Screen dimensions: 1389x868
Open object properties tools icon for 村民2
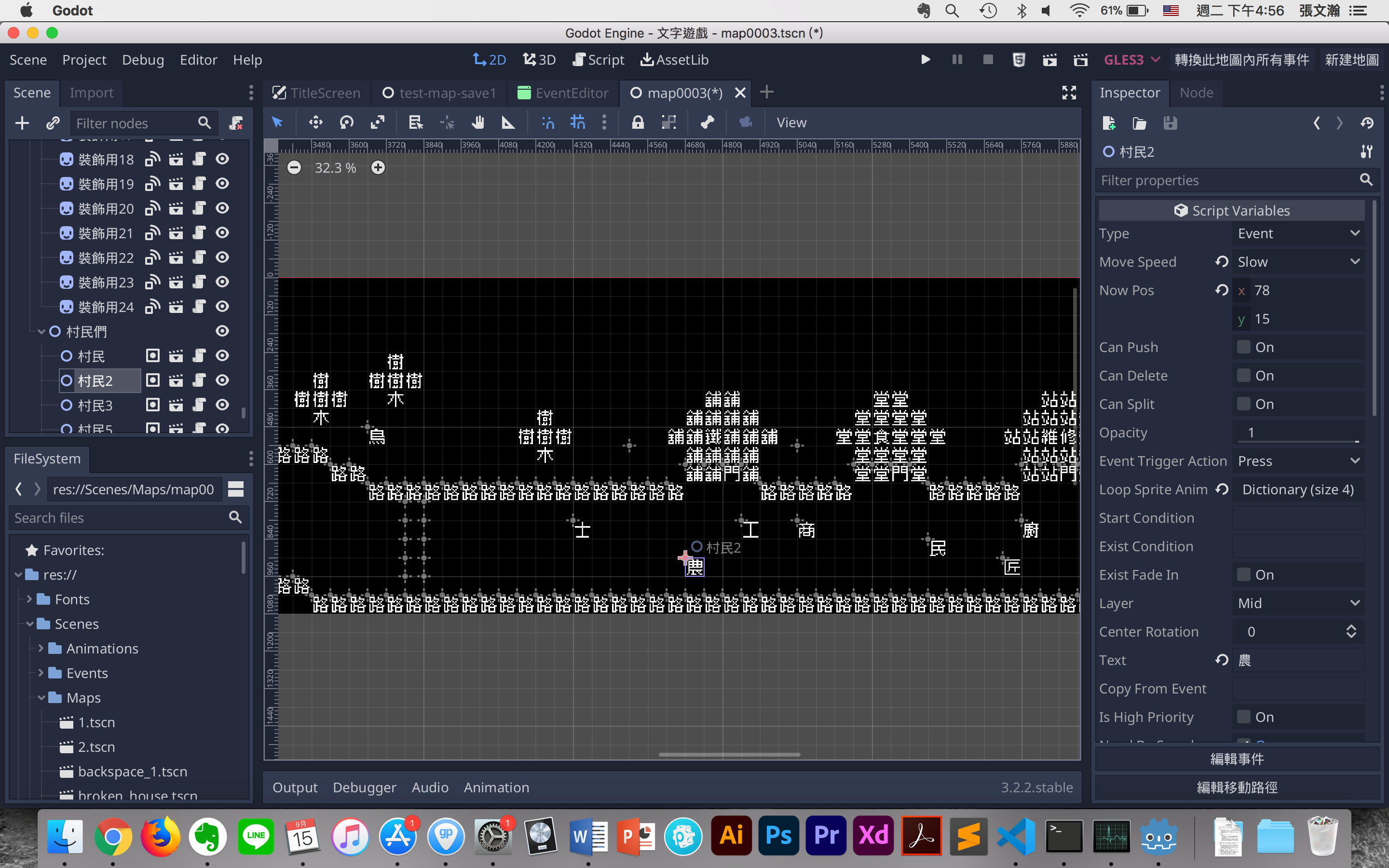click(x=1367, y=151)
